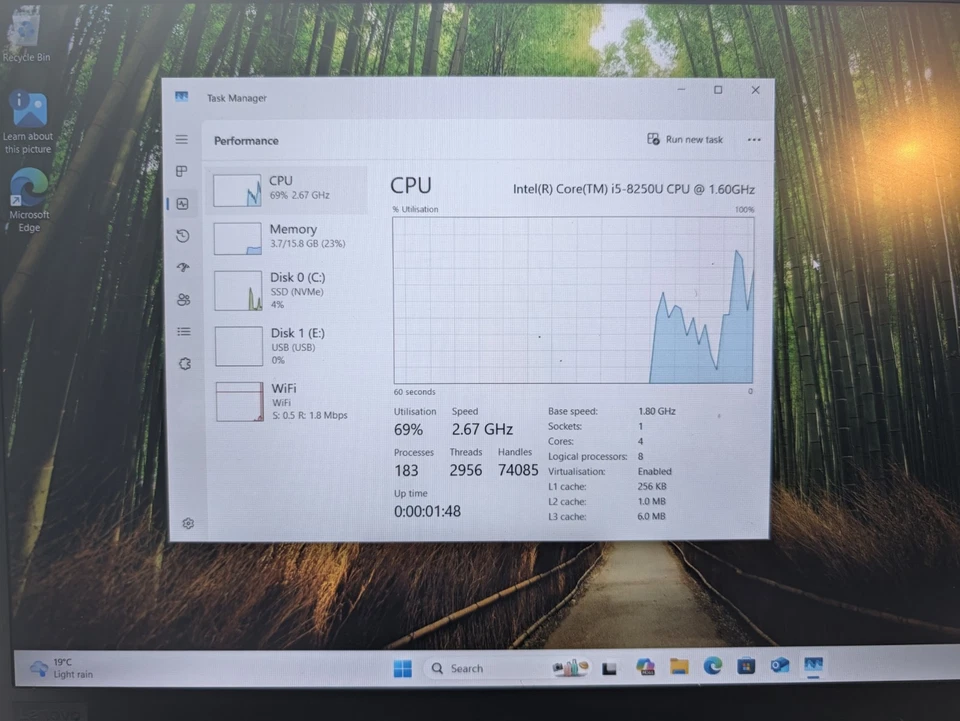Open the Windows Start menu

(x=403, y=668)
